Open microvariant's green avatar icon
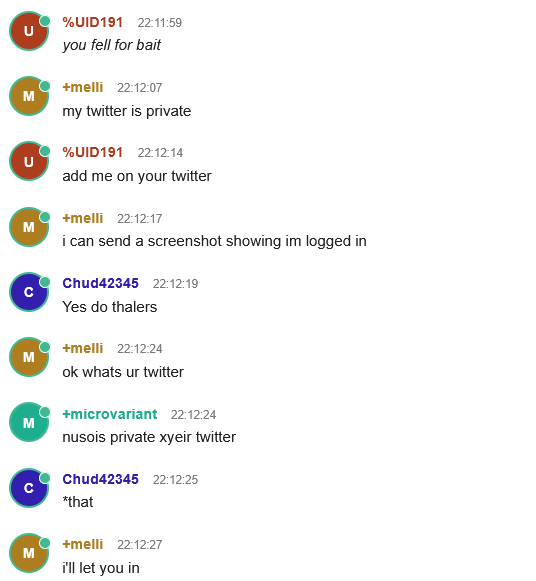The width and height of the screenshot is (536, 581). pos(29,422)
